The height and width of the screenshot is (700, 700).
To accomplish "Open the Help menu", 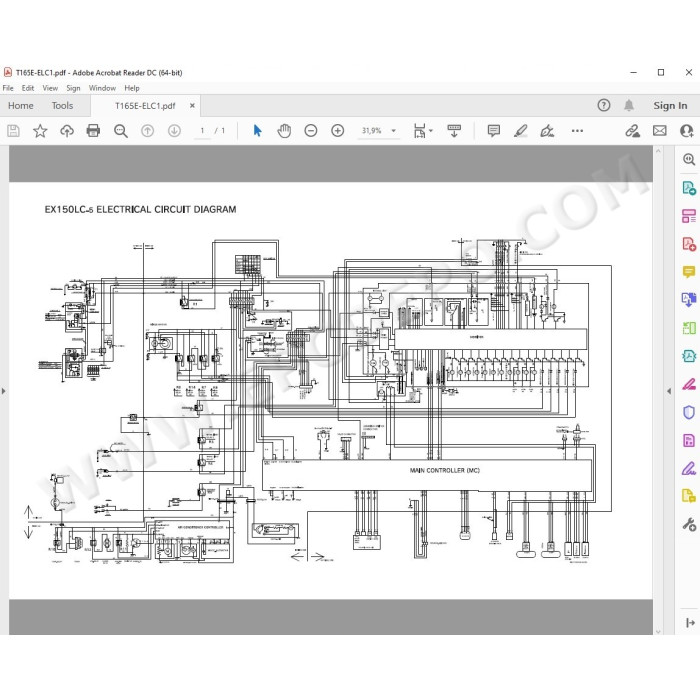I will 132,88.
